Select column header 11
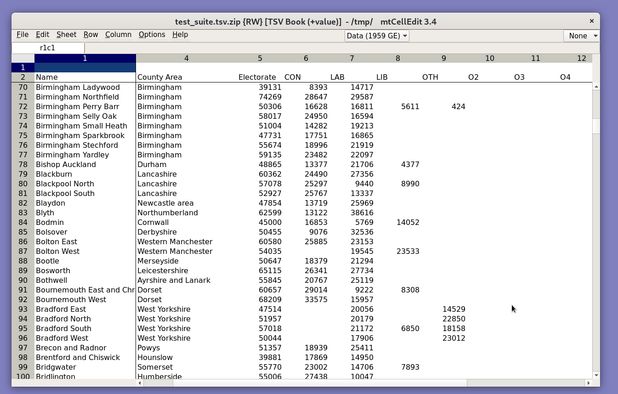Screen dimensions: 618x394 click(x=535, y=58)
